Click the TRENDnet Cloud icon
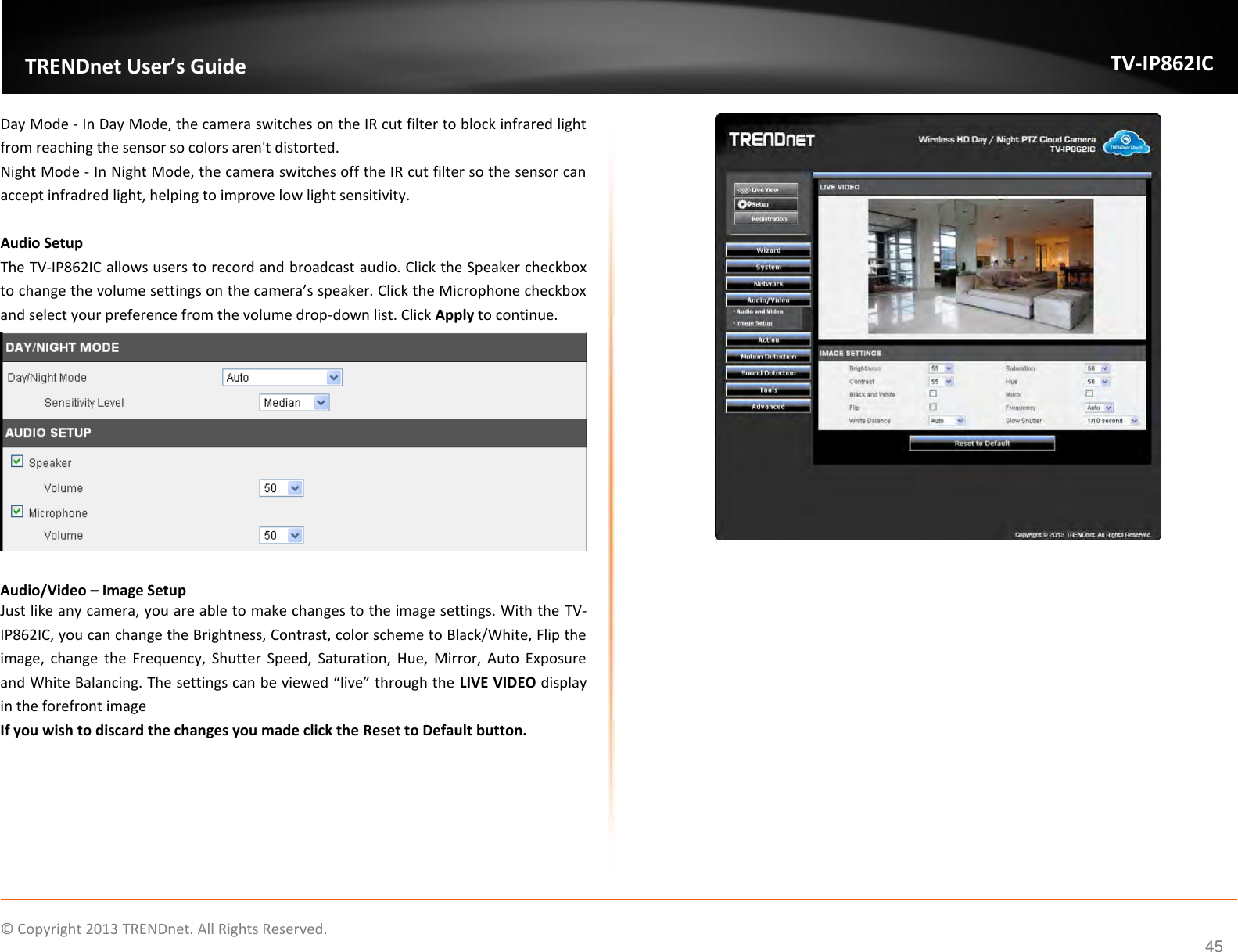The height and width of the screenshot is (952, 1238). [x=1125, y=143]
